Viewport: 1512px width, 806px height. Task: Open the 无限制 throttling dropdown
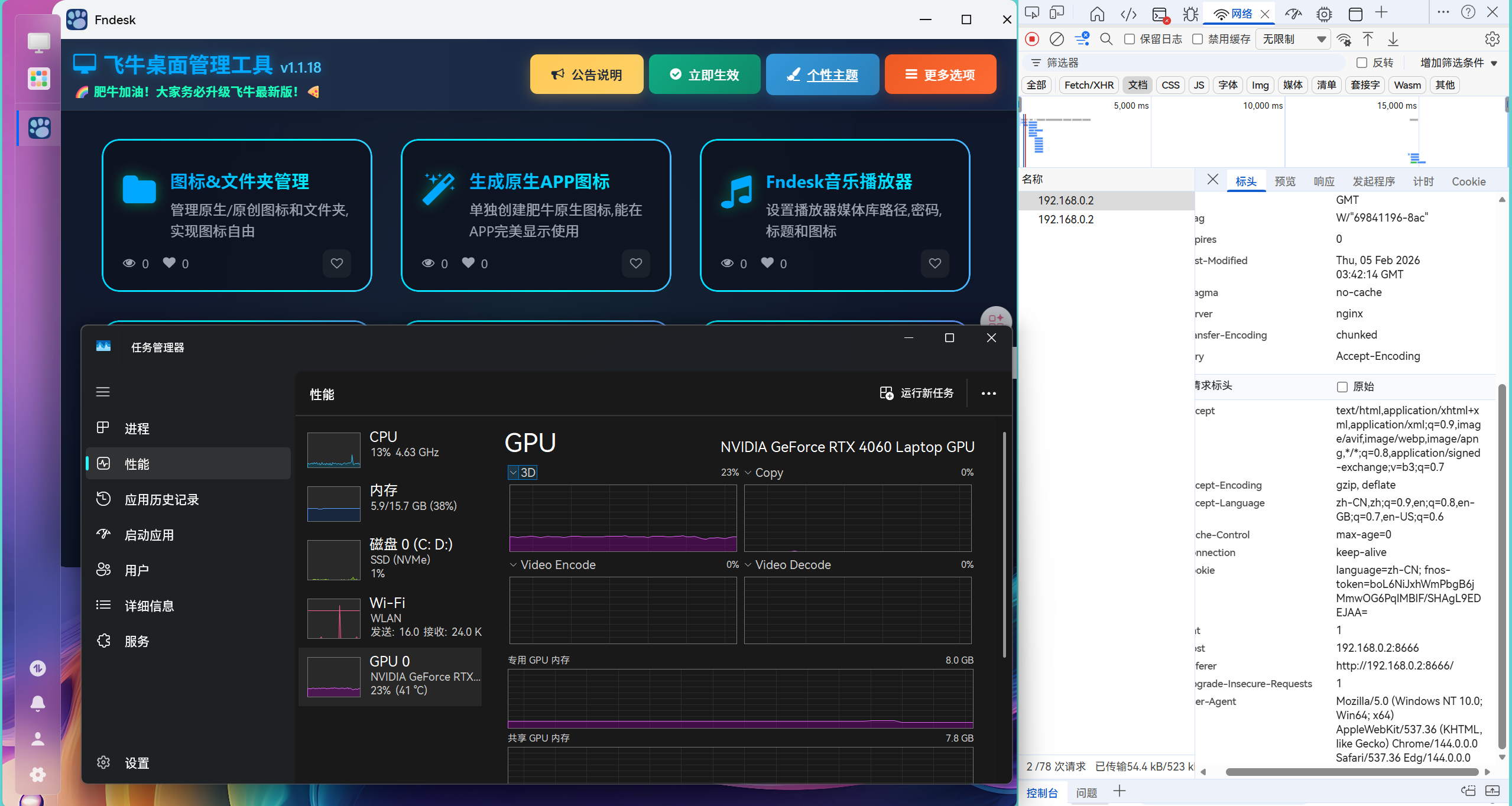tap(1293, 39)
